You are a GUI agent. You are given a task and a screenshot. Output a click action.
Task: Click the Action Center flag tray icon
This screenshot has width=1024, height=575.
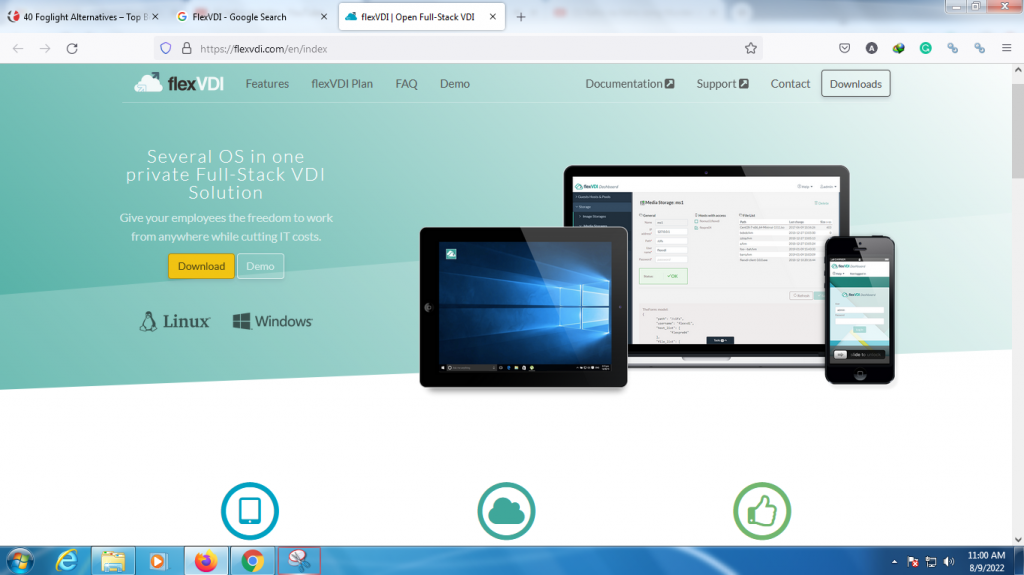point(913,562)
